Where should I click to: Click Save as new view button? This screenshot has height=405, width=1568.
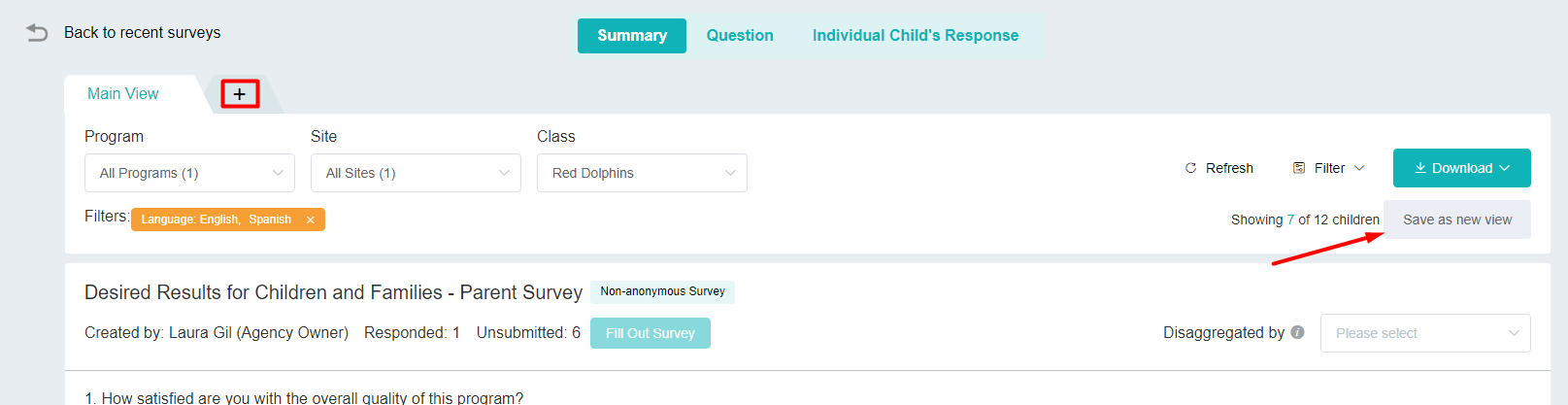pos(1456,219)
